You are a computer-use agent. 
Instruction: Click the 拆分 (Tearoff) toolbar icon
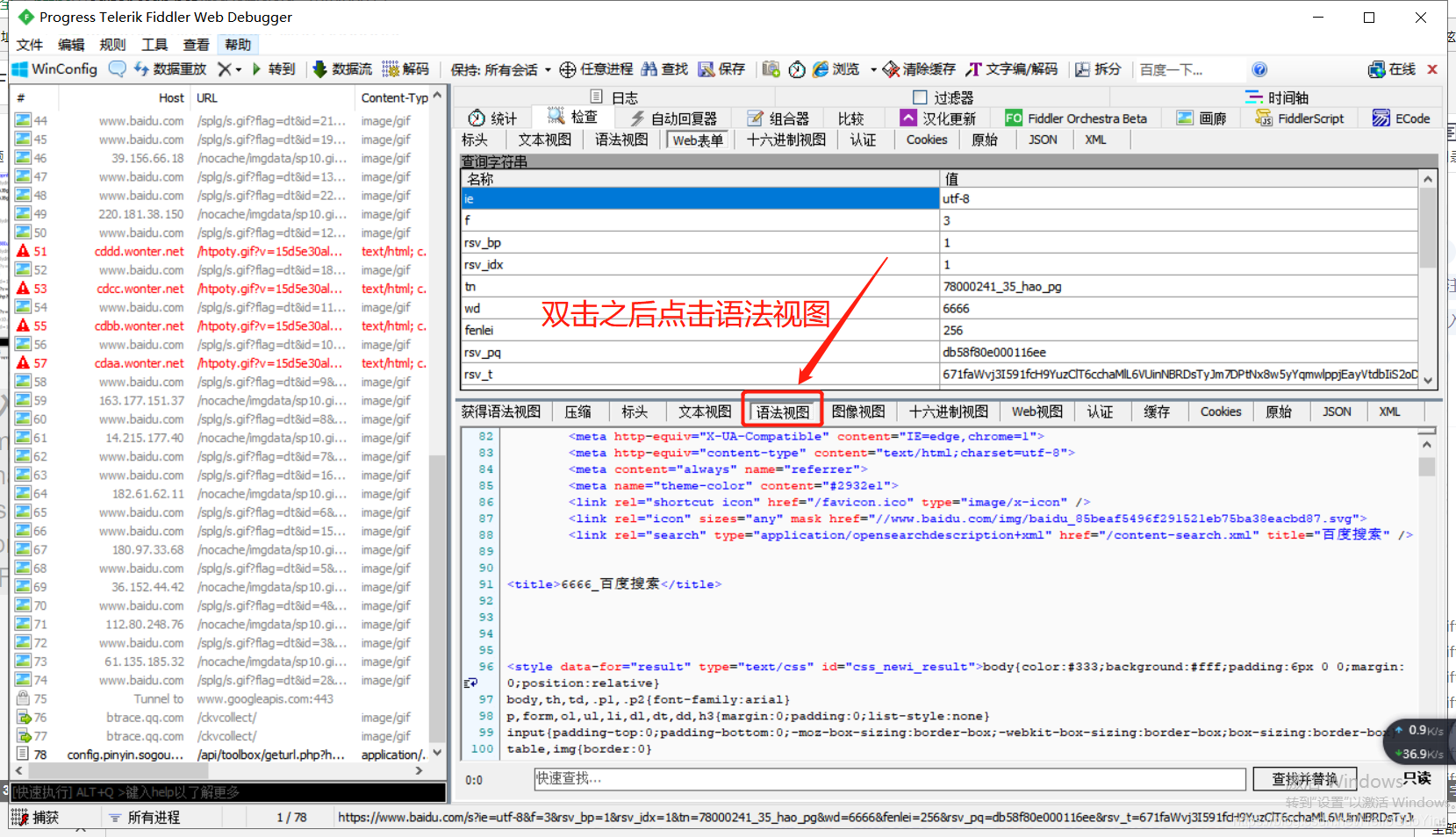coord(1083,69)
